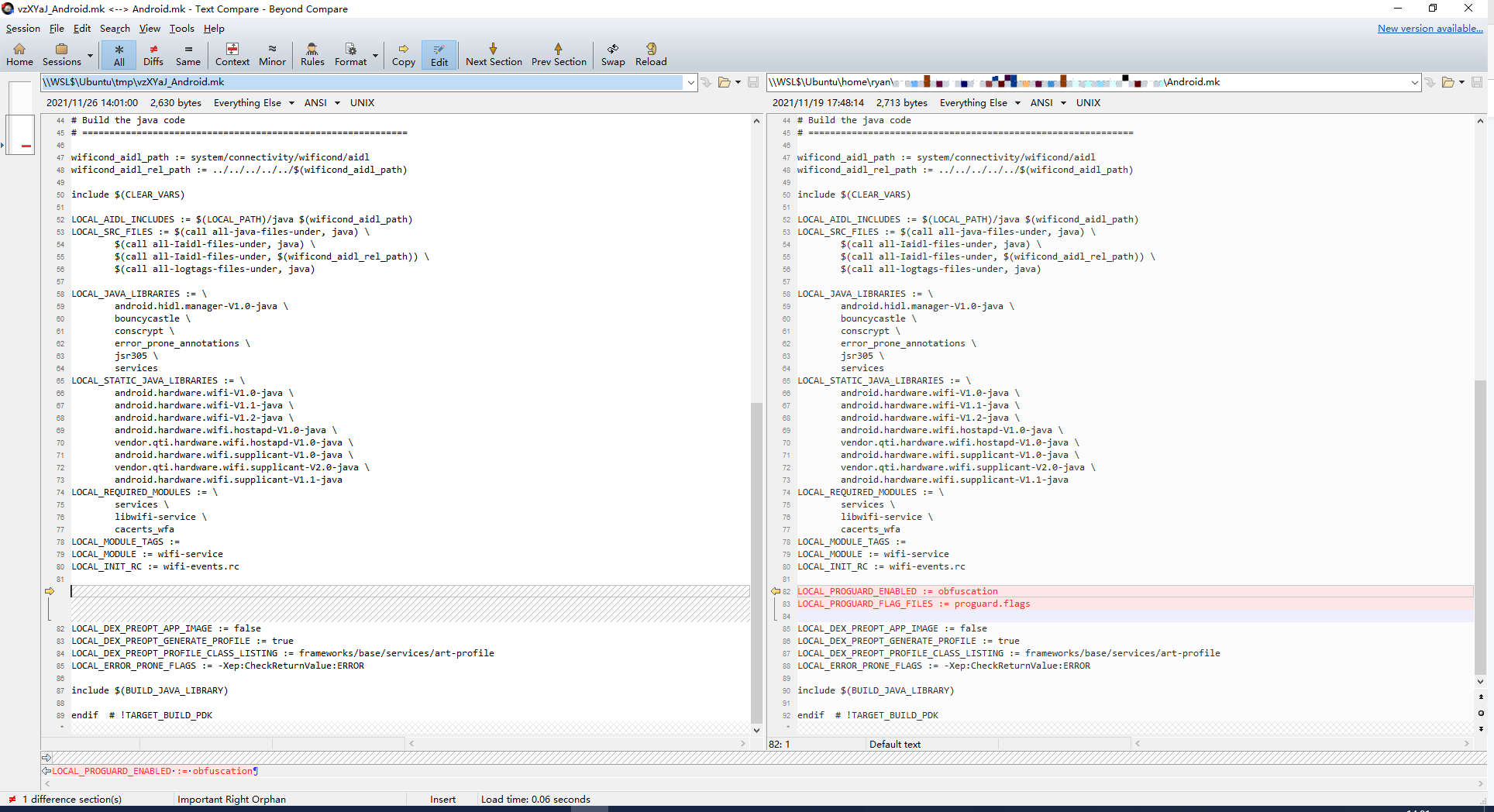Edit the left file path field
This screenshot has width=1494, height=812.
pyautogui.click(x=363, y=82)
